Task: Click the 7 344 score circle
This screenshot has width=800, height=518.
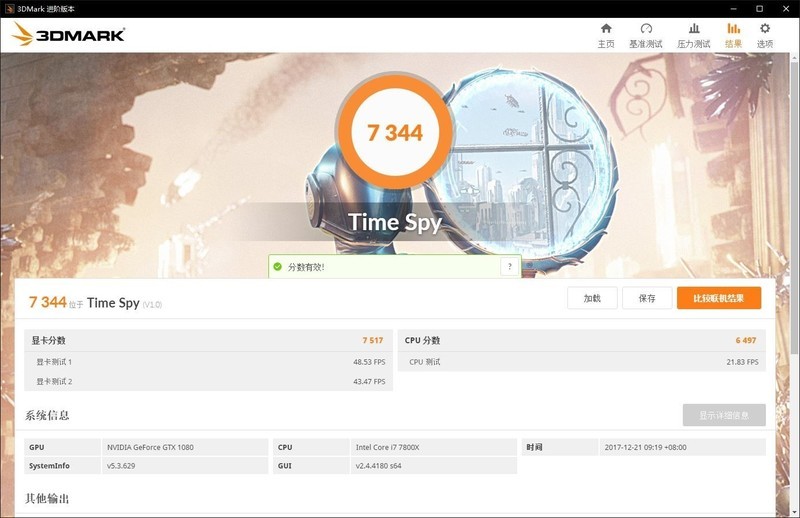Action: (x=395, y=132)
